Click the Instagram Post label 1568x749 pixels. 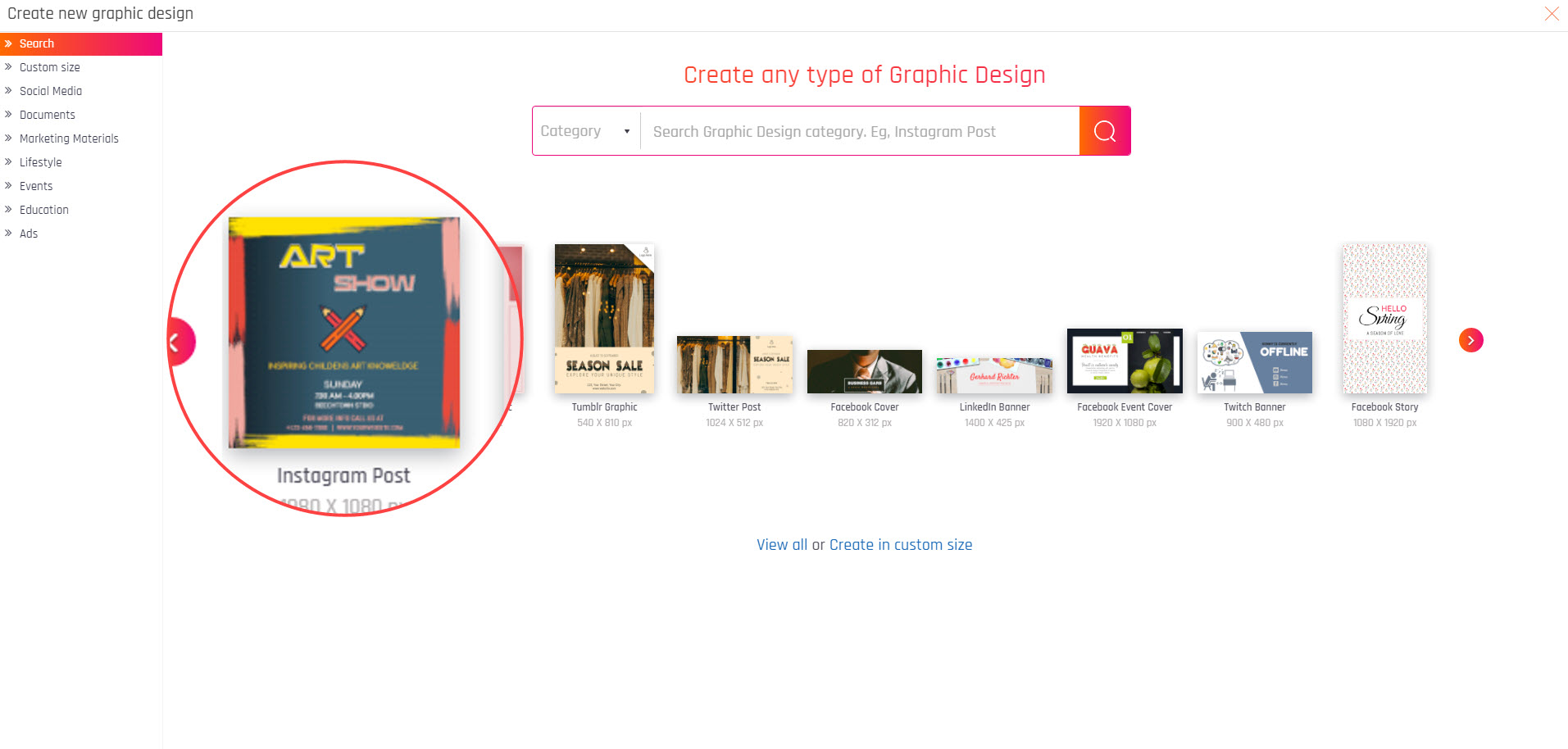(x=343, y=476)
